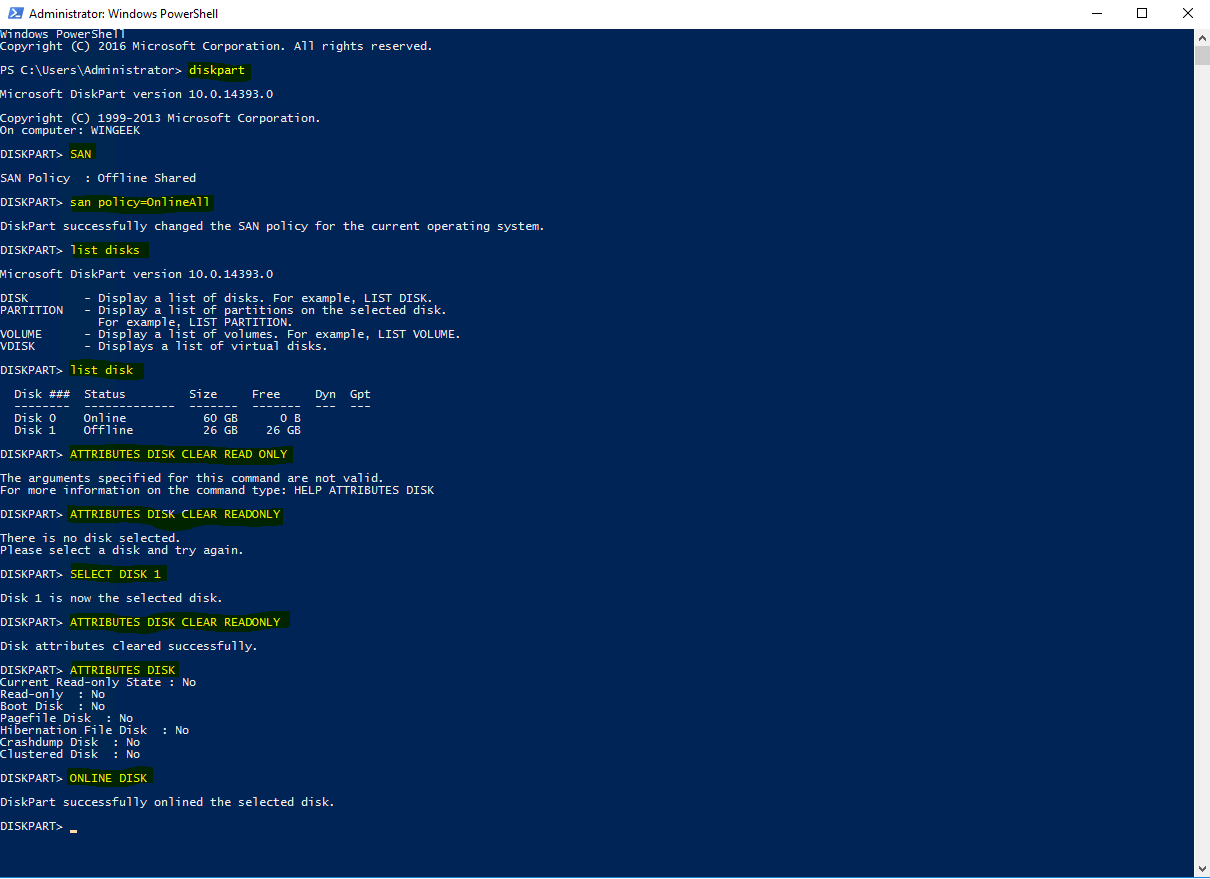Click the blinking cursor at last DISKPART prompt
1210x879 pixels.
tap(74, 827)
